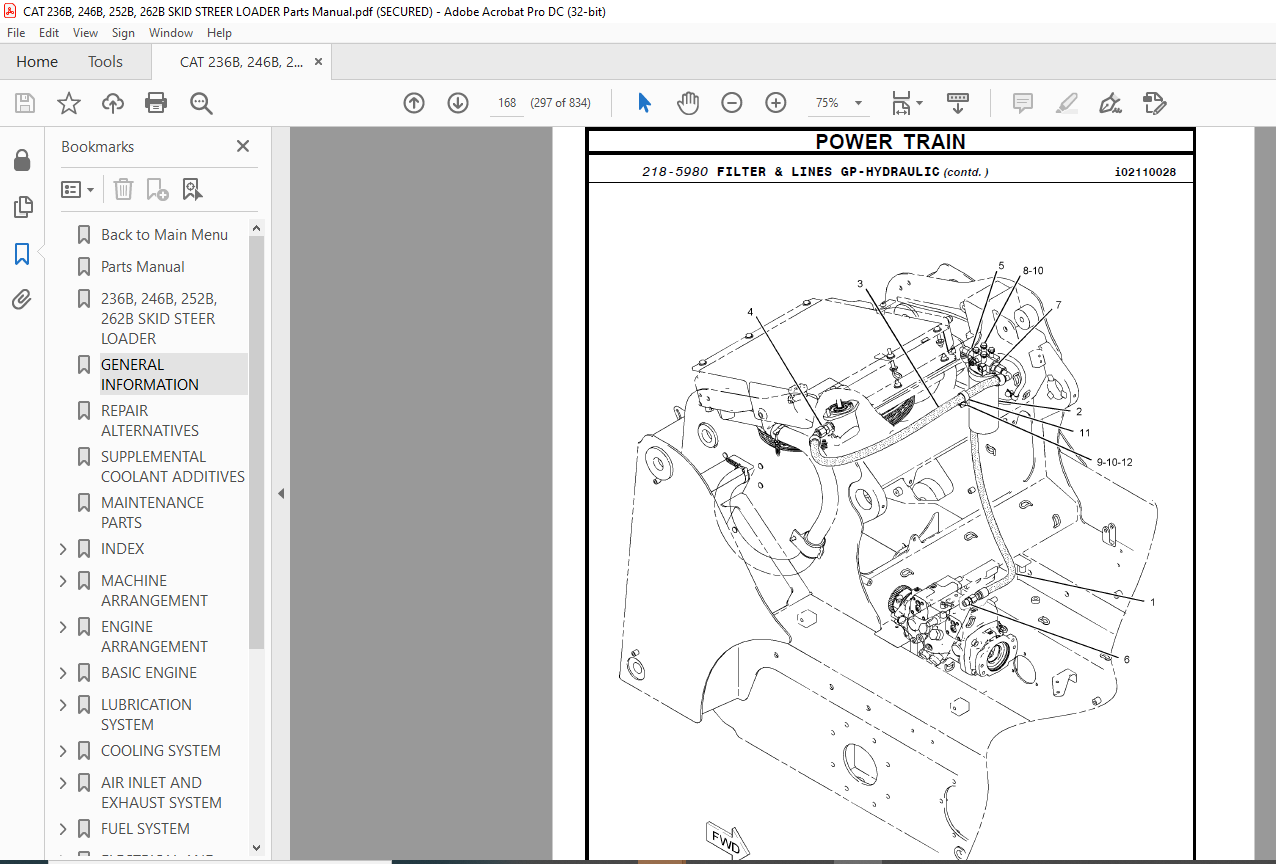Viewport: 1276px width, 864px height.
Task: Expand COOLING SYSTEM bookmark
Action: [x=63, y=751]
